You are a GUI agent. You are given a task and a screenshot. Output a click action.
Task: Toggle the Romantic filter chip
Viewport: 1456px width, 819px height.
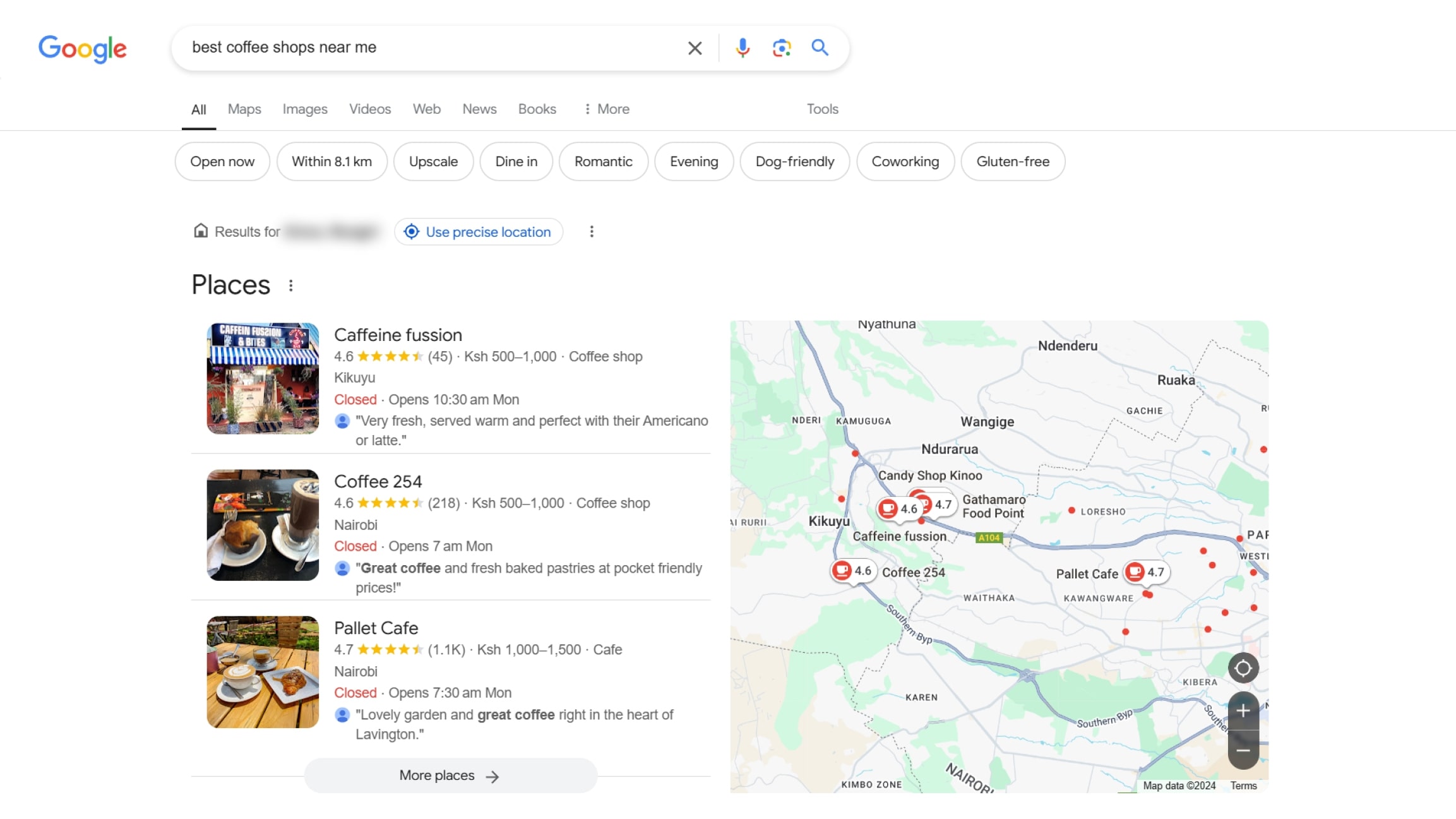[603, 162]
